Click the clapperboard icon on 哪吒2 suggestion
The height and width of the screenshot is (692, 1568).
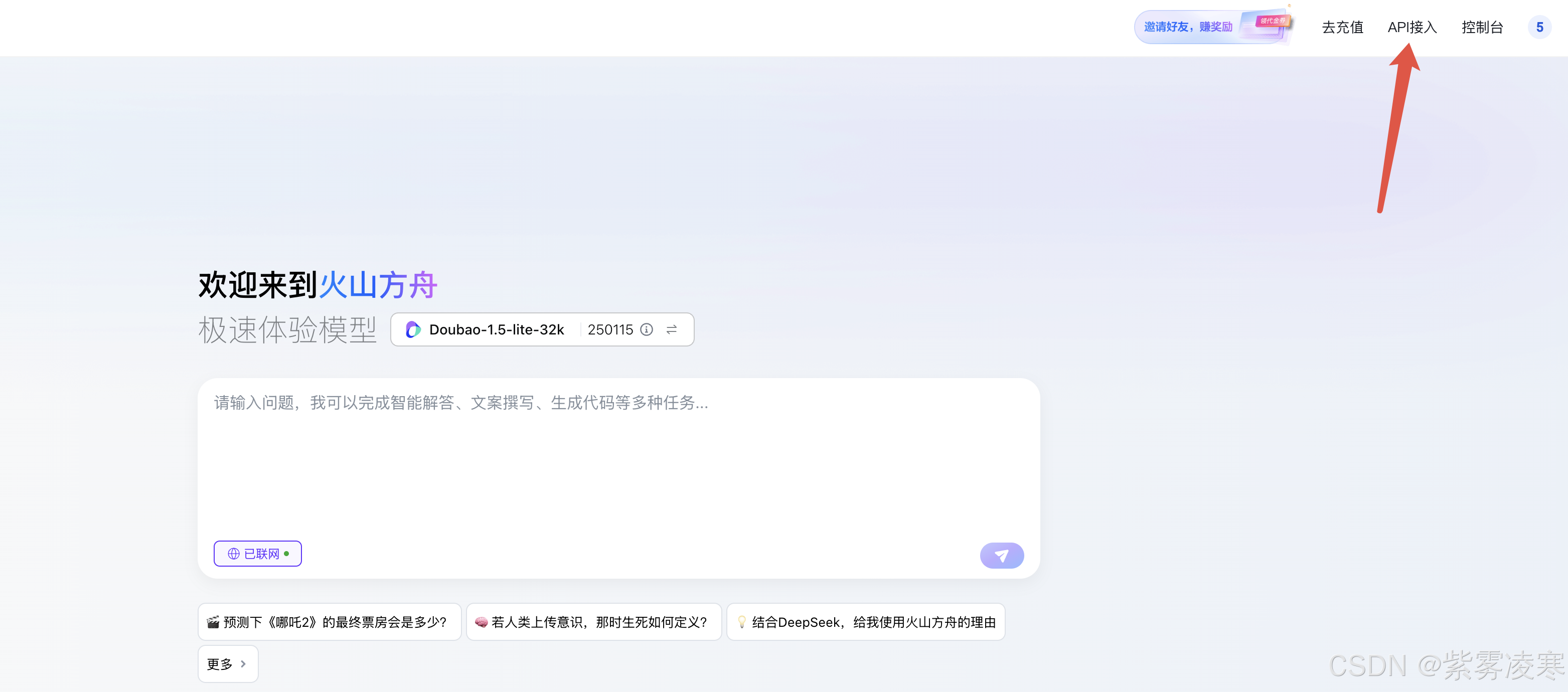coord(213,622)
